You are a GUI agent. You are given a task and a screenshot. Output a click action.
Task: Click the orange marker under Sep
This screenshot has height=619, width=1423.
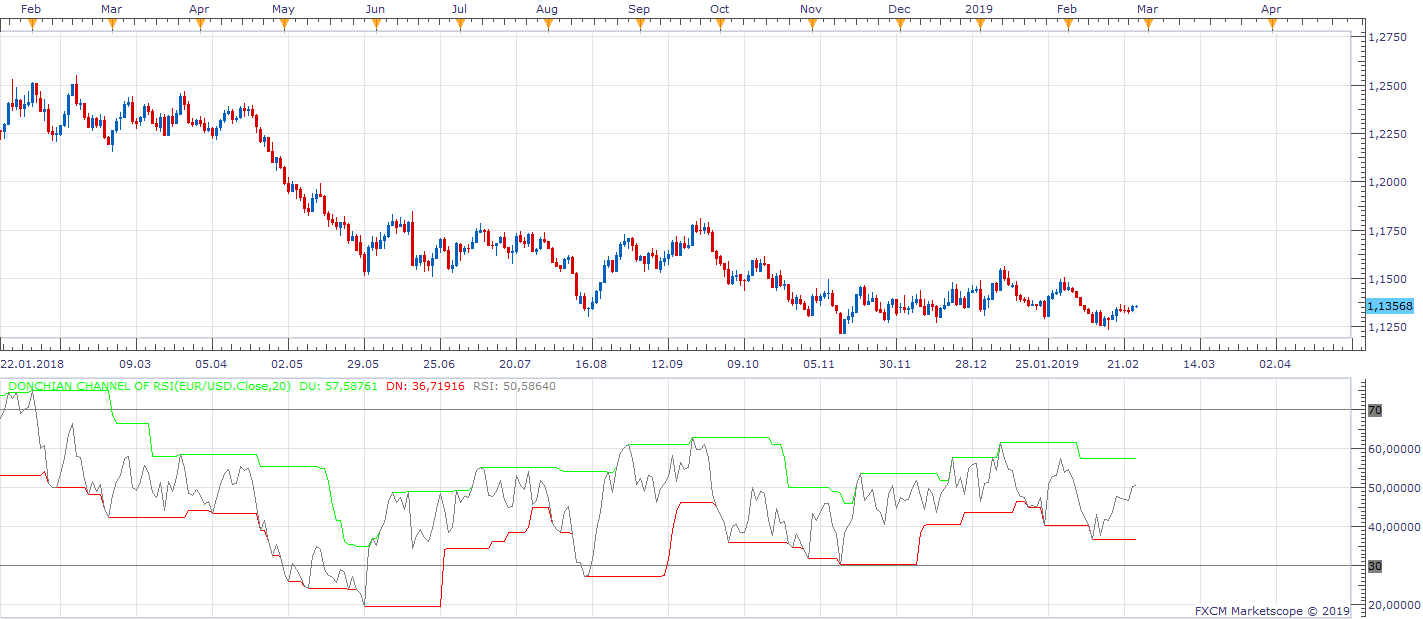pyautogui.click(x=639, y=25)
